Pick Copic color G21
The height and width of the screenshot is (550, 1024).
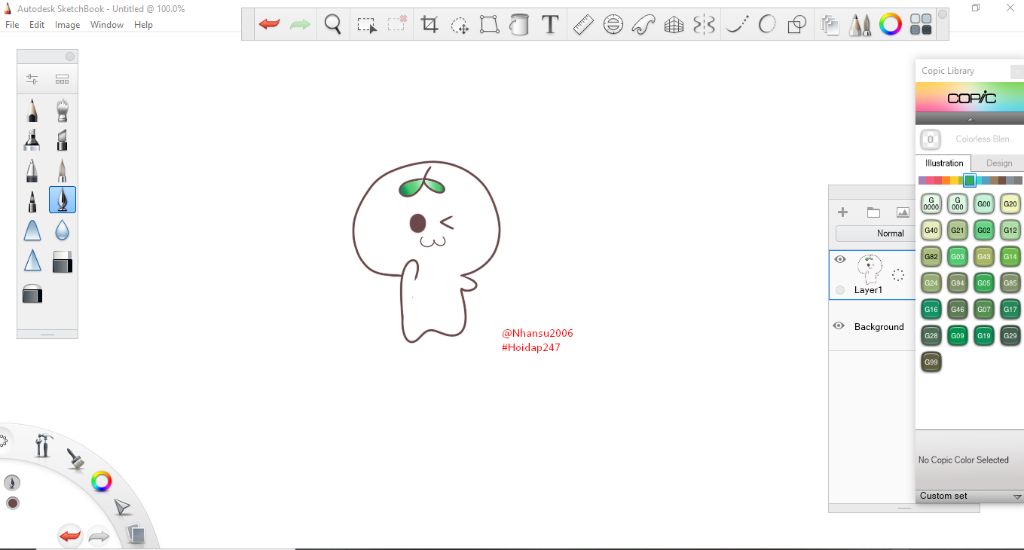(957, 230)
